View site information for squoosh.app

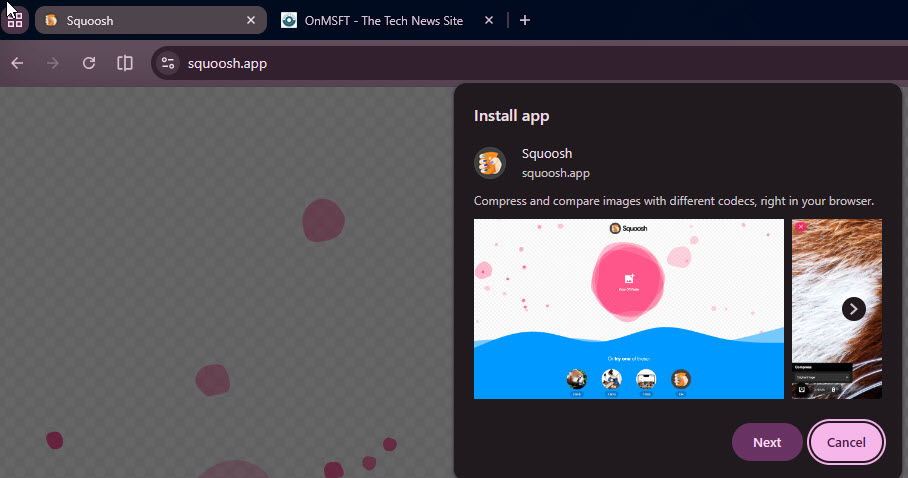coord(168,63)
